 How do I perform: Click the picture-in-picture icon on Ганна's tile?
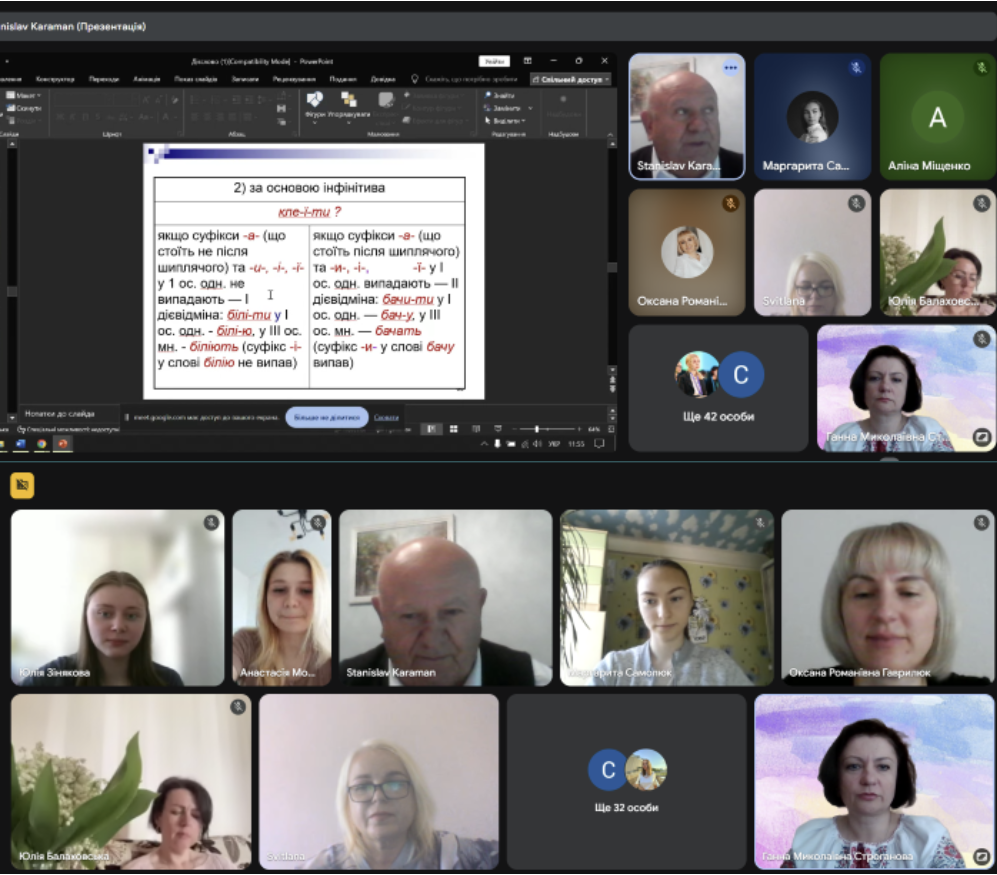pyautogui.click(x=981, y=437)
